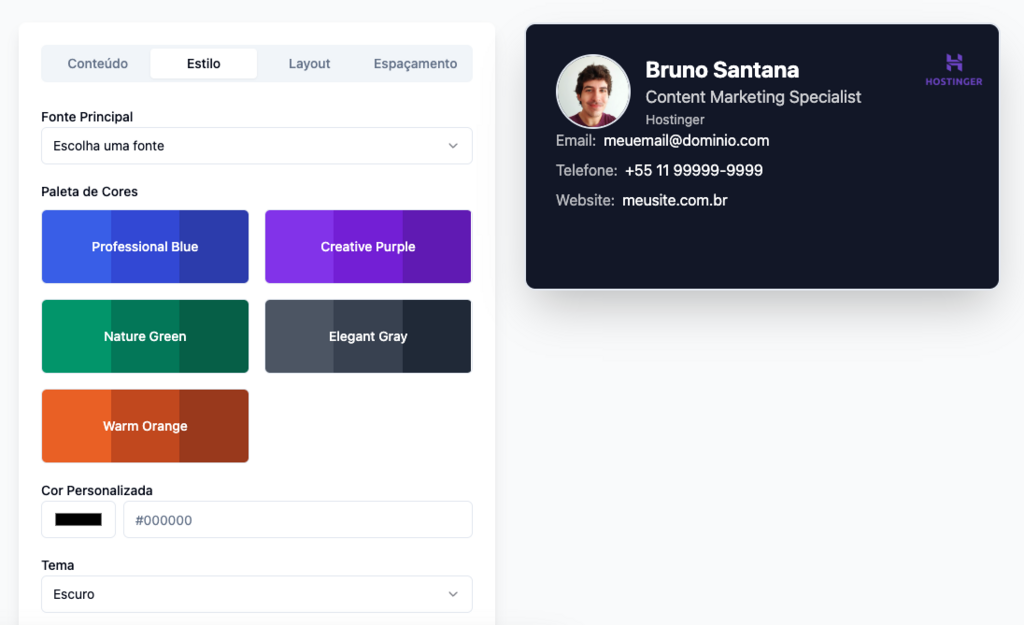The width and height of the screenshot is (1024, 625).
Task: Click the email link meuemail@dominio.com
Action: tap(686, 141)
